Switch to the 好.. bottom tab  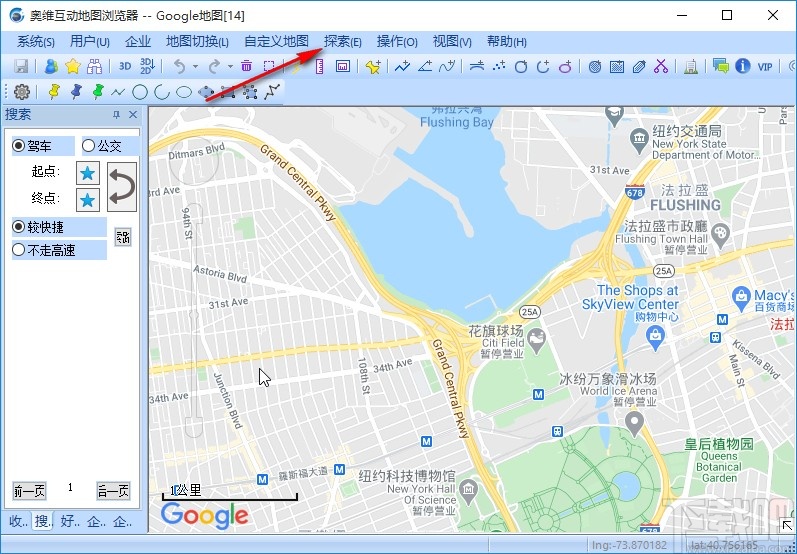[70, 521]
